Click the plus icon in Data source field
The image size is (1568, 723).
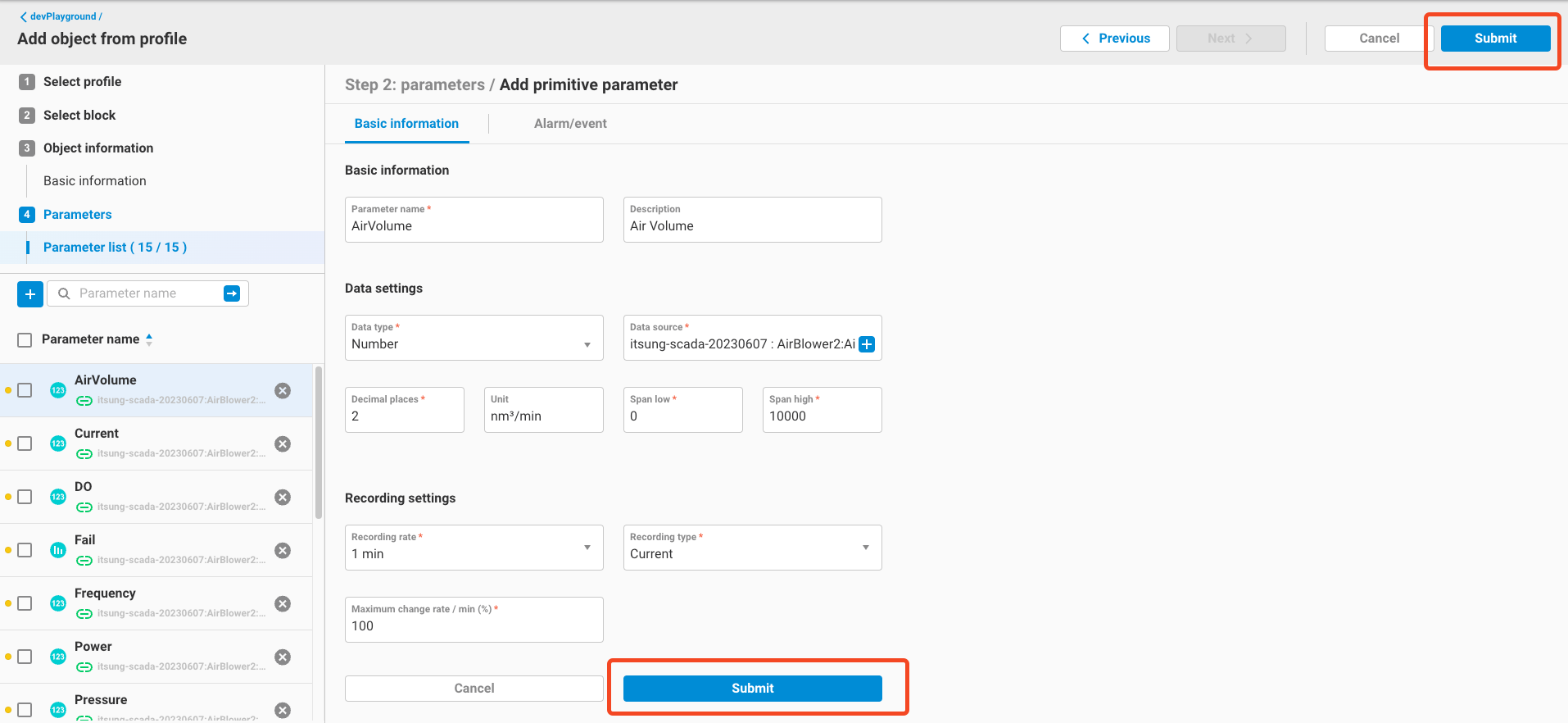click(x=867, y=344)
